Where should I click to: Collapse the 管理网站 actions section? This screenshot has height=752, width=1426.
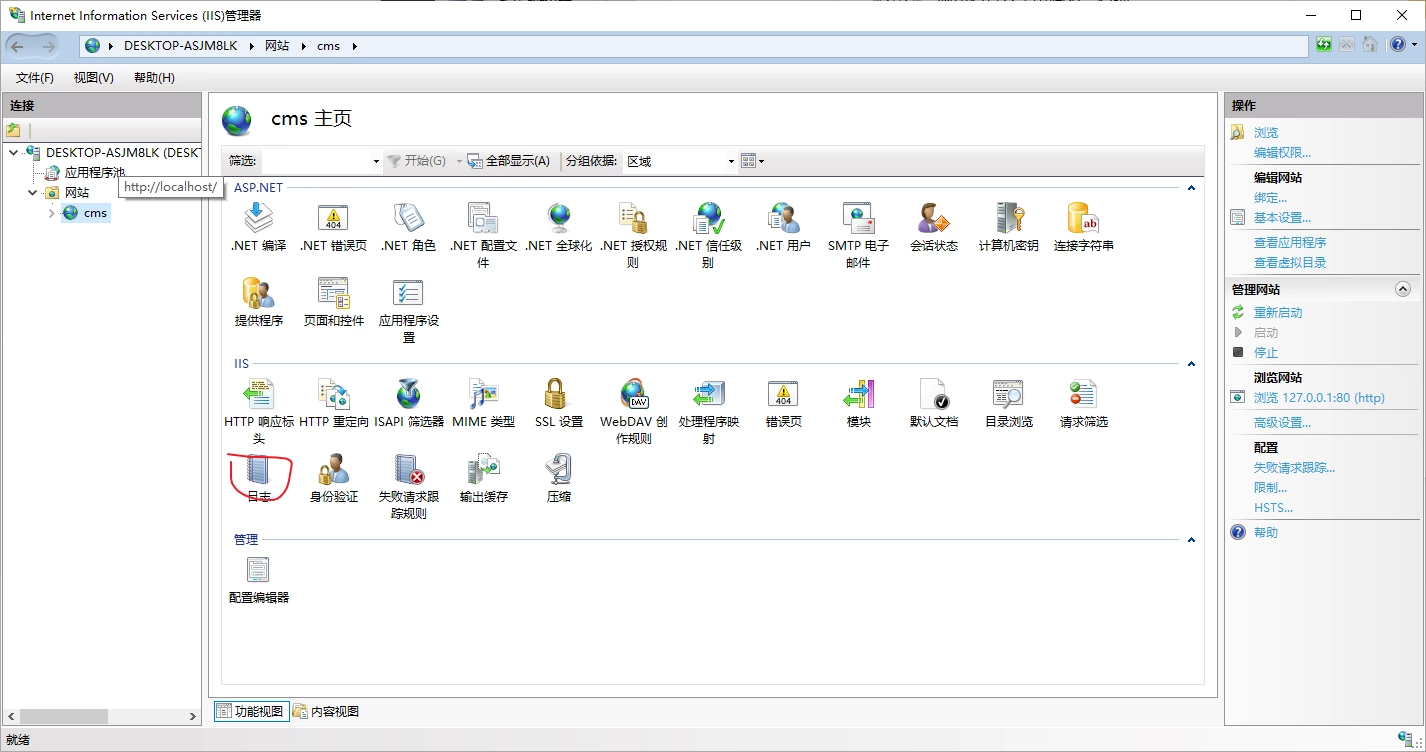[1402, 289]
